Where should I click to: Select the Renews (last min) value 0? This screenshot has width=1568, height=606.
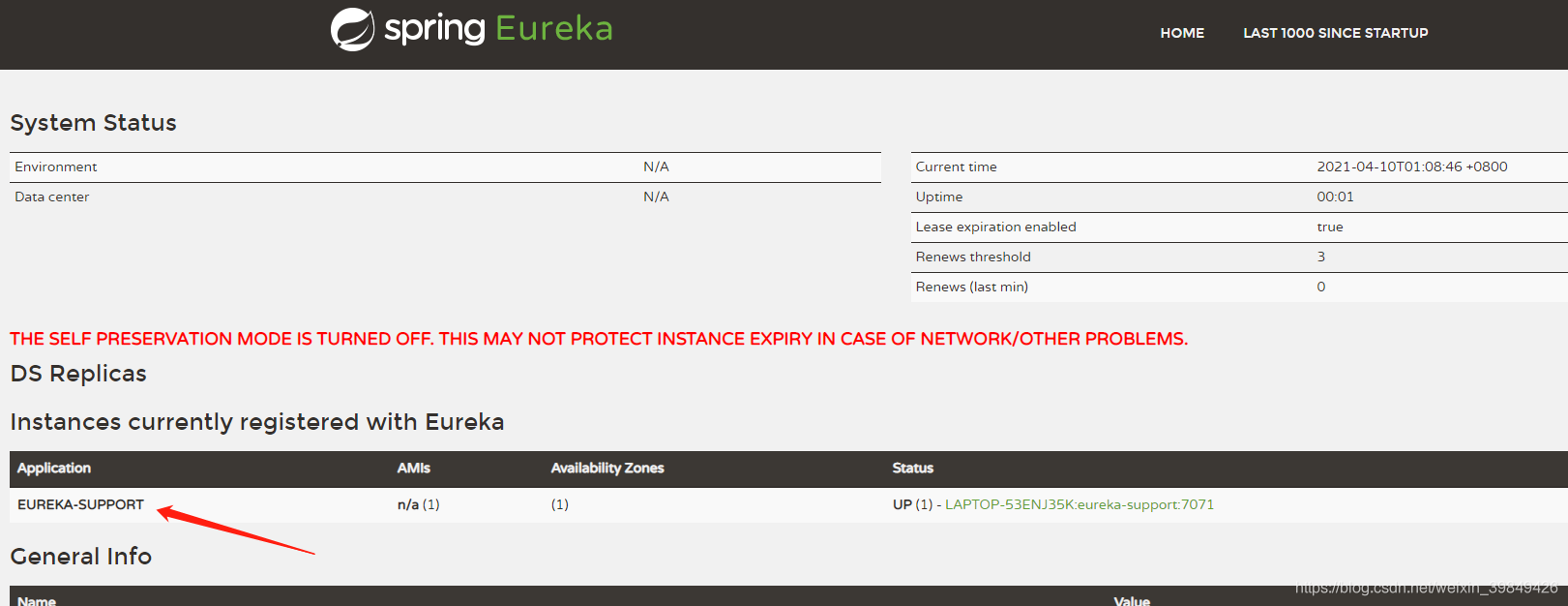pos(1320,287)
